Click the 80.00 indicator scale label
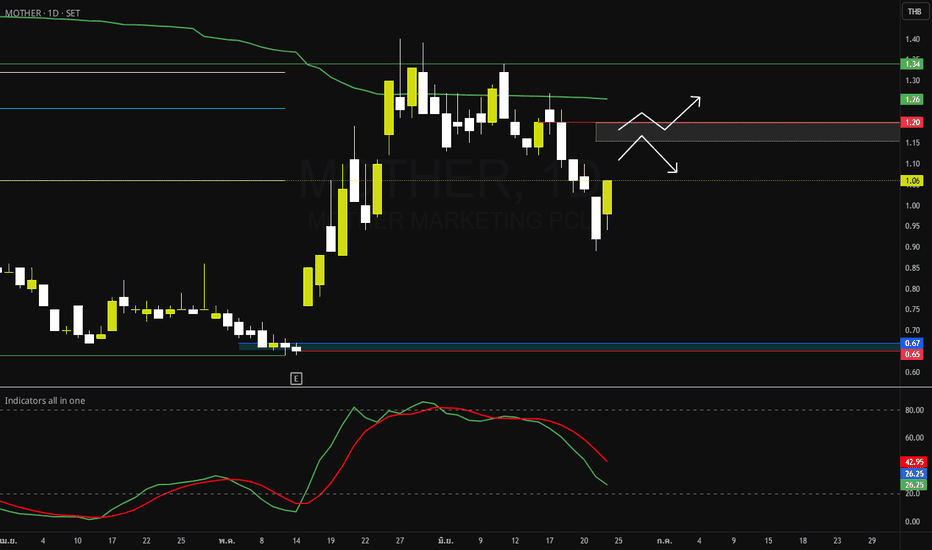932x550 pixels. 914,410
